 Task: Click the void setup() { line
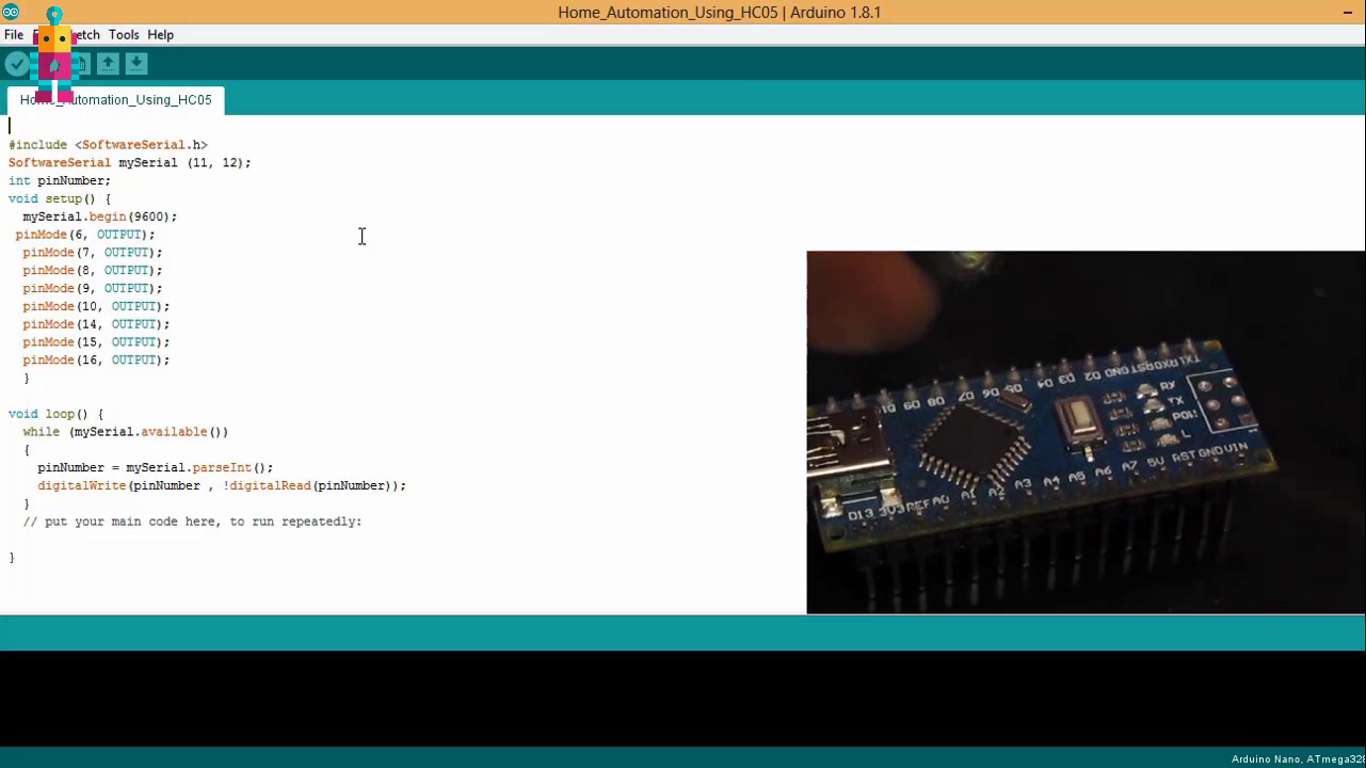click(x=60, y=199)
